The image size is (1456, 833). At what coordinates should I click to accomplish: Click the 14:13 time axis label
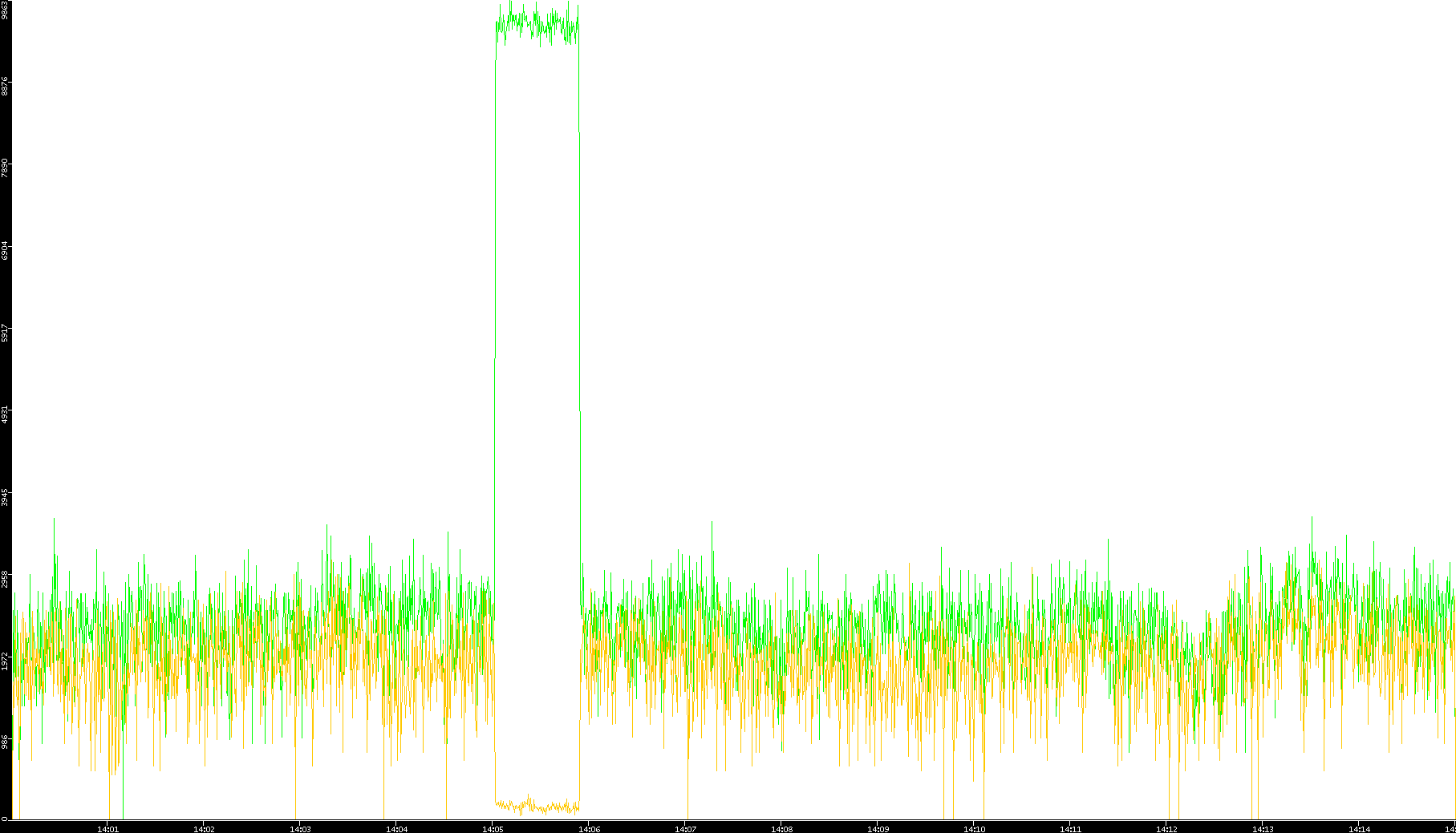point(1263,829)
